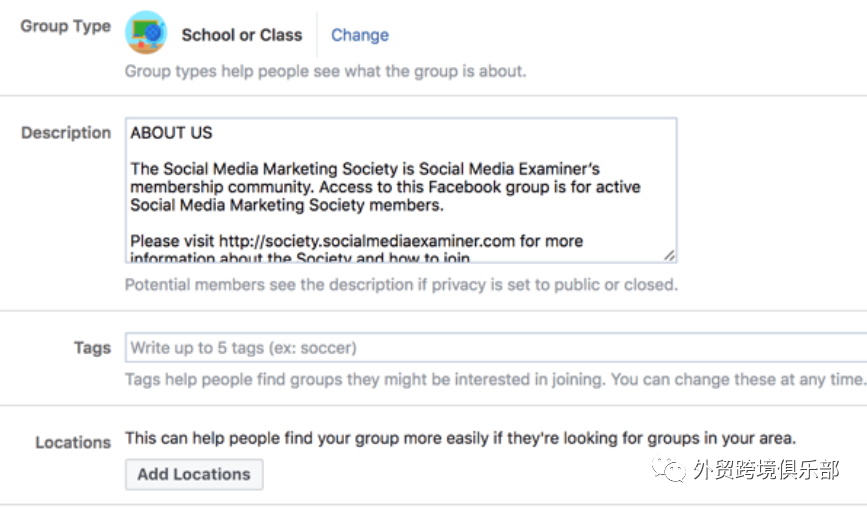Click the Change group type link
Viewport: 867px width, 507px height.
point(360,35)
